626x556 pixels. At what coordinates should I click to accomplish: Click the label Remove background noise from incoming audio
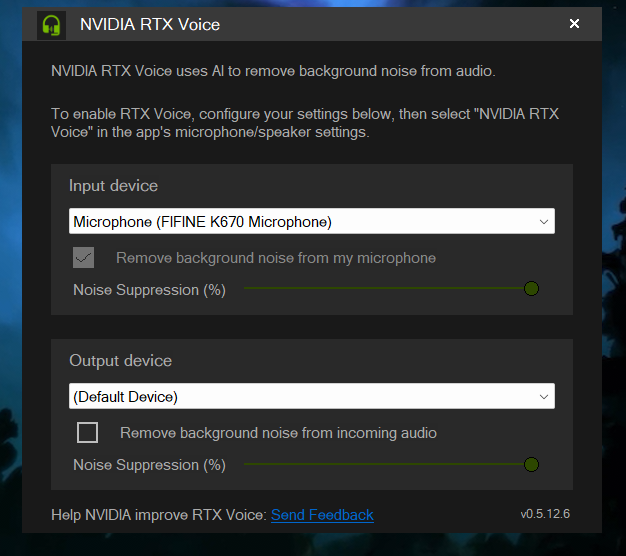click(278, 433)
